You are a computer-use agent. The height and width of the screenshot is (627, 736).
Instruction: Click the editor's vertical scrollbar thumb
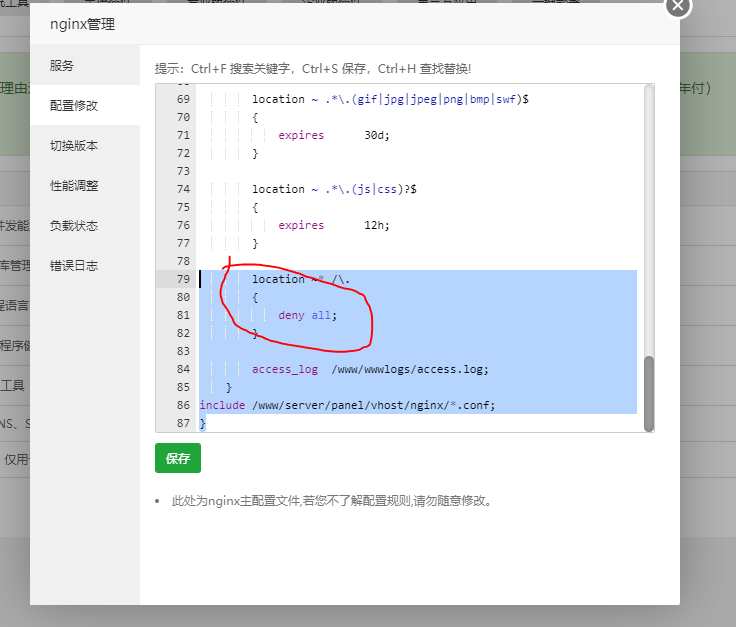pos(649,393)
